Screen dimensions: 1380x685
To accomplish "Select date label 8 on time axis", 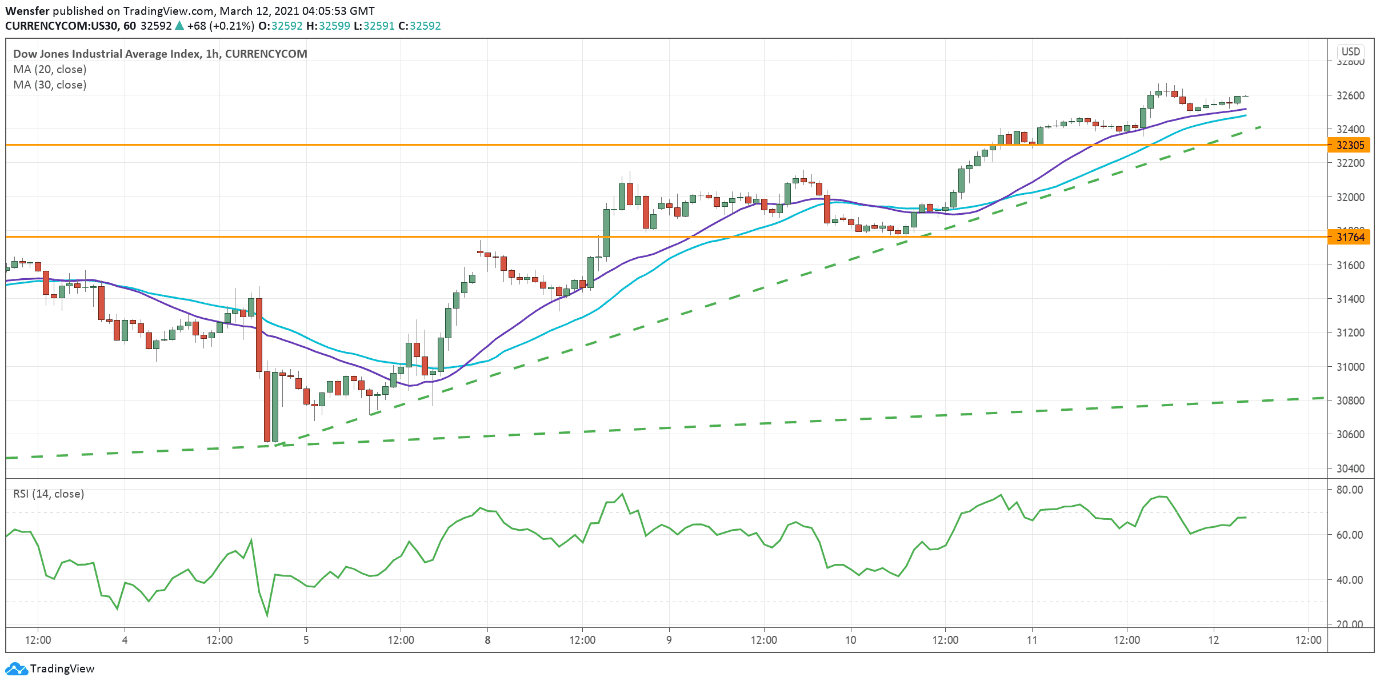I will pos(487,640).
